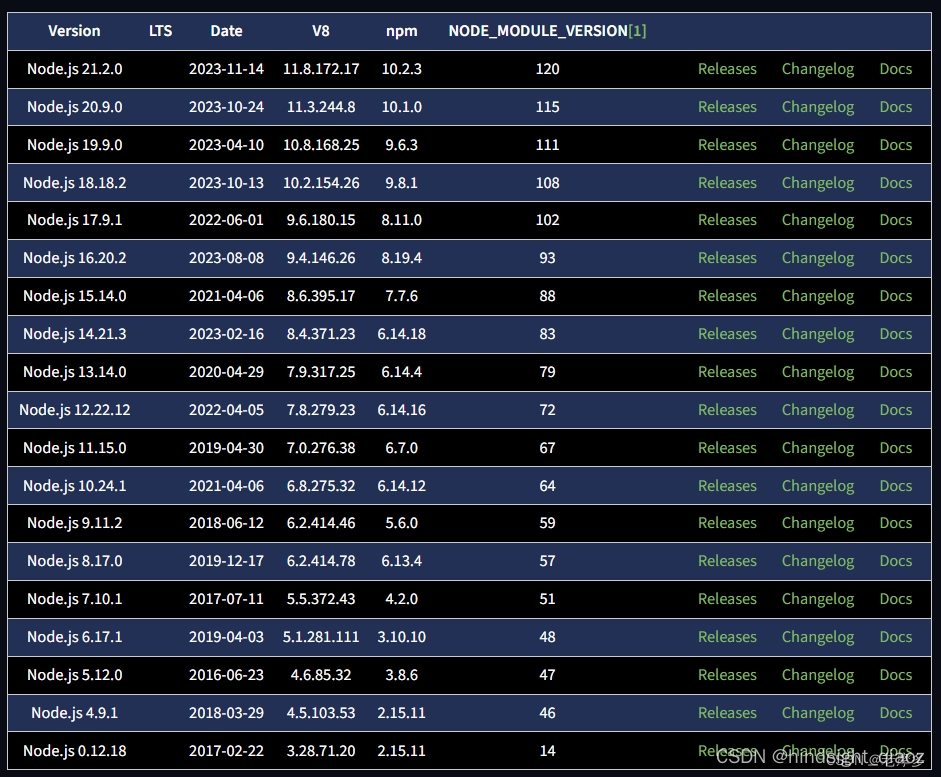Open Docs for Node.js 7.10.1
Image resolution: width=941 pixels, height=777 pixels.
point(895,599)
